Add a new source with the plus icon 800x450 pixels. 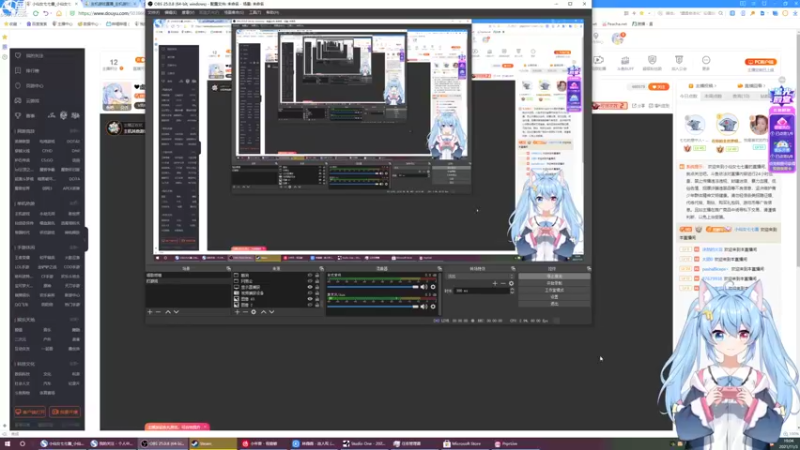point(237,312)
